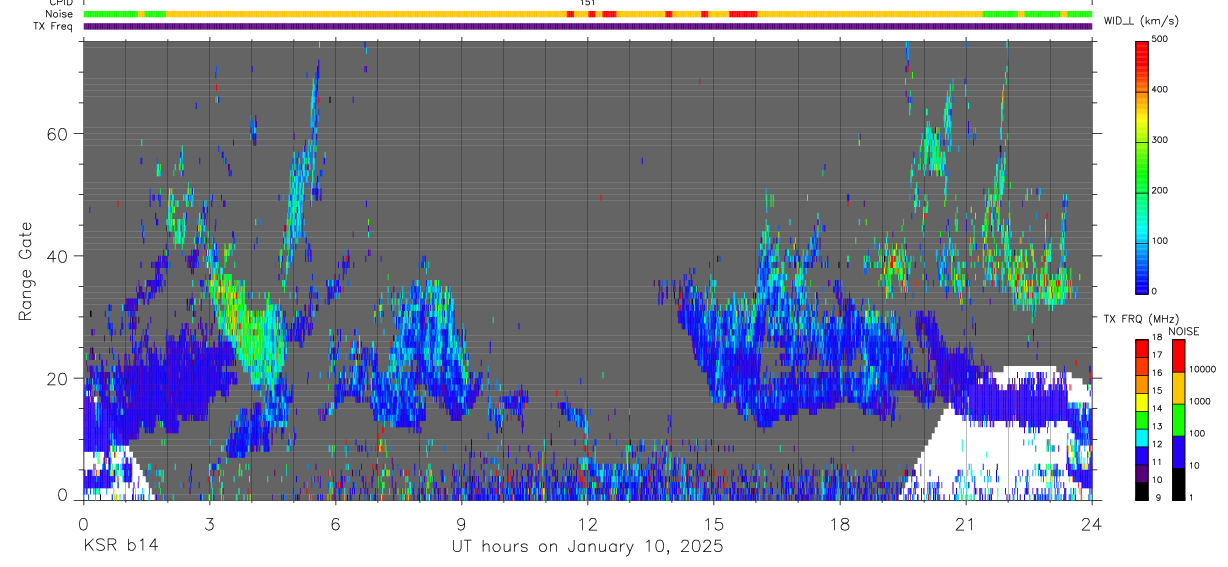Screen dimensions: 1228x567
Task: Click the '20' tick on the Range Gate axis
Action: (x=57, y=378)
